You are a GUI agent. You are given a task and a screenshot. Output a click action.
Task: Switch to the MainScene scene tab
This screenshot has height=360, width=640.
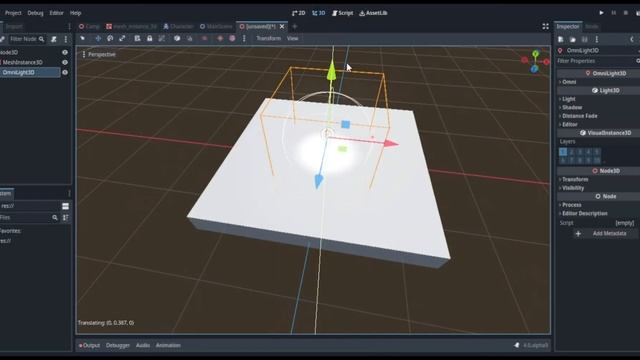pyautogui.click(x=216, y=27)
